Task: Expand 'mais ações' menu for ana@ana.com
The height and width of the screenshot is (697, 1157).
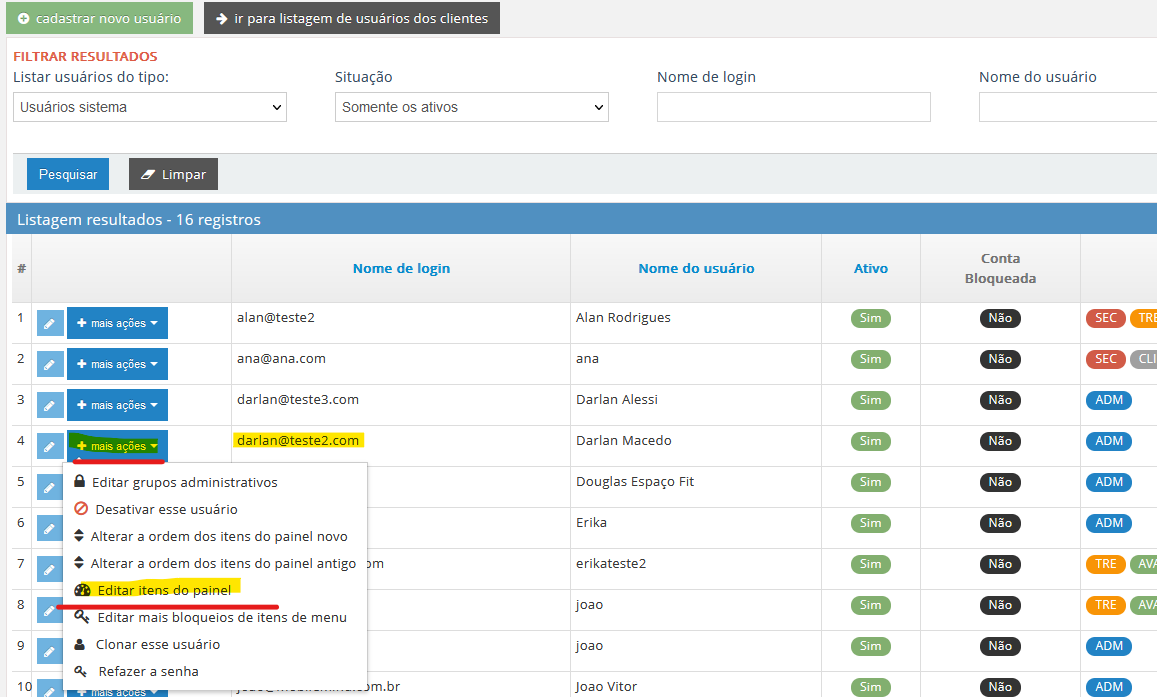Action: tap(117, 365)
